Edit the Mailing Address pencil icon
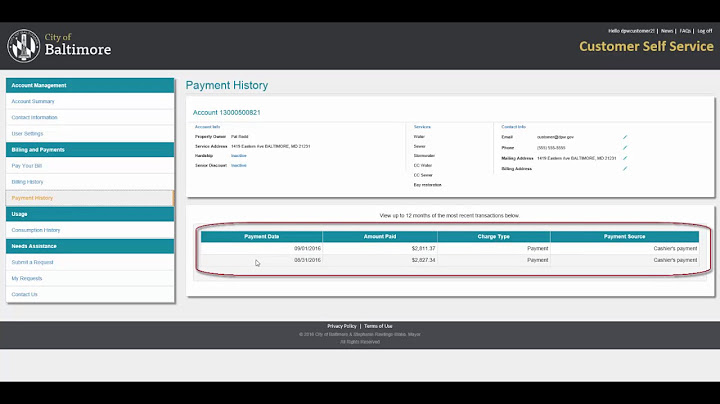This screenshot has height=404, width=720. pyautogui.click(x=625, y=158)
